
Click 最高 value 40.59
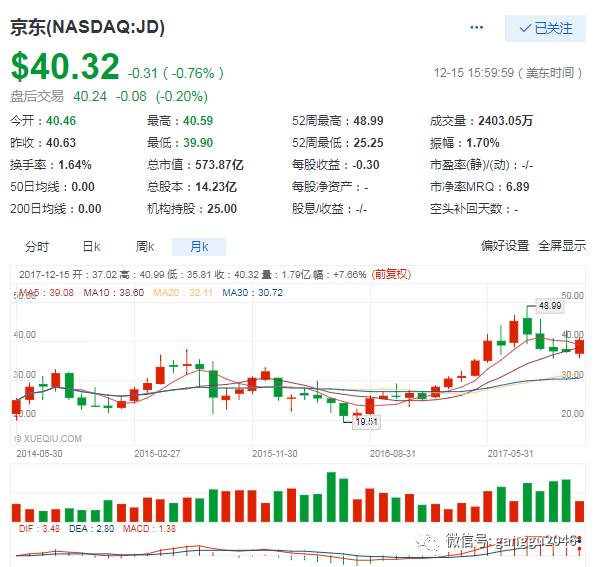pos(198,121)
